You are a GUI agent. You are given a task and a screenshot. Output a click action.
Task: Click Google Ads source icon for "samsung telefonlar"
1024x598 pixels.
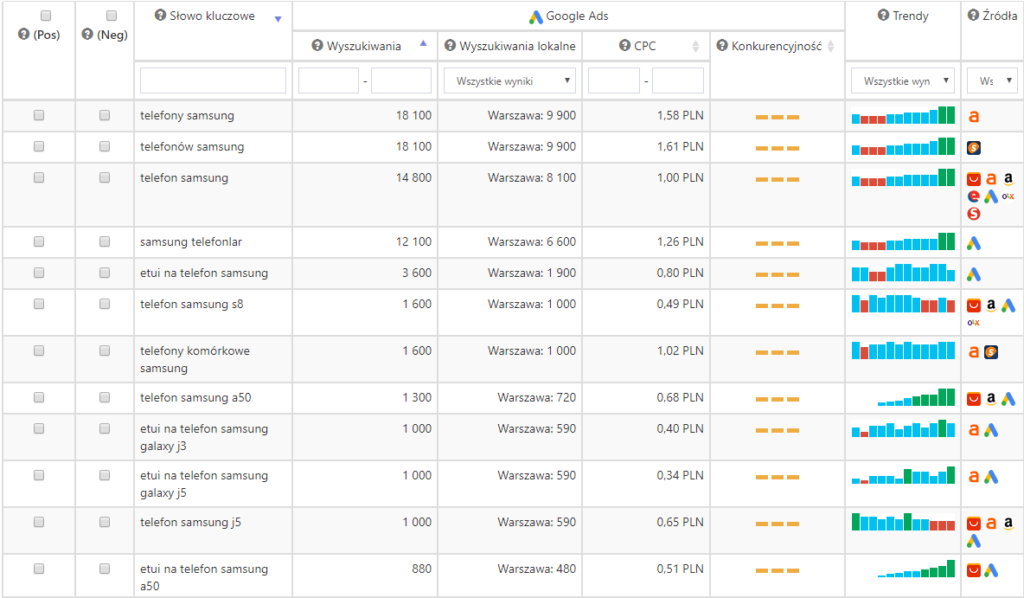pos(974,243)
